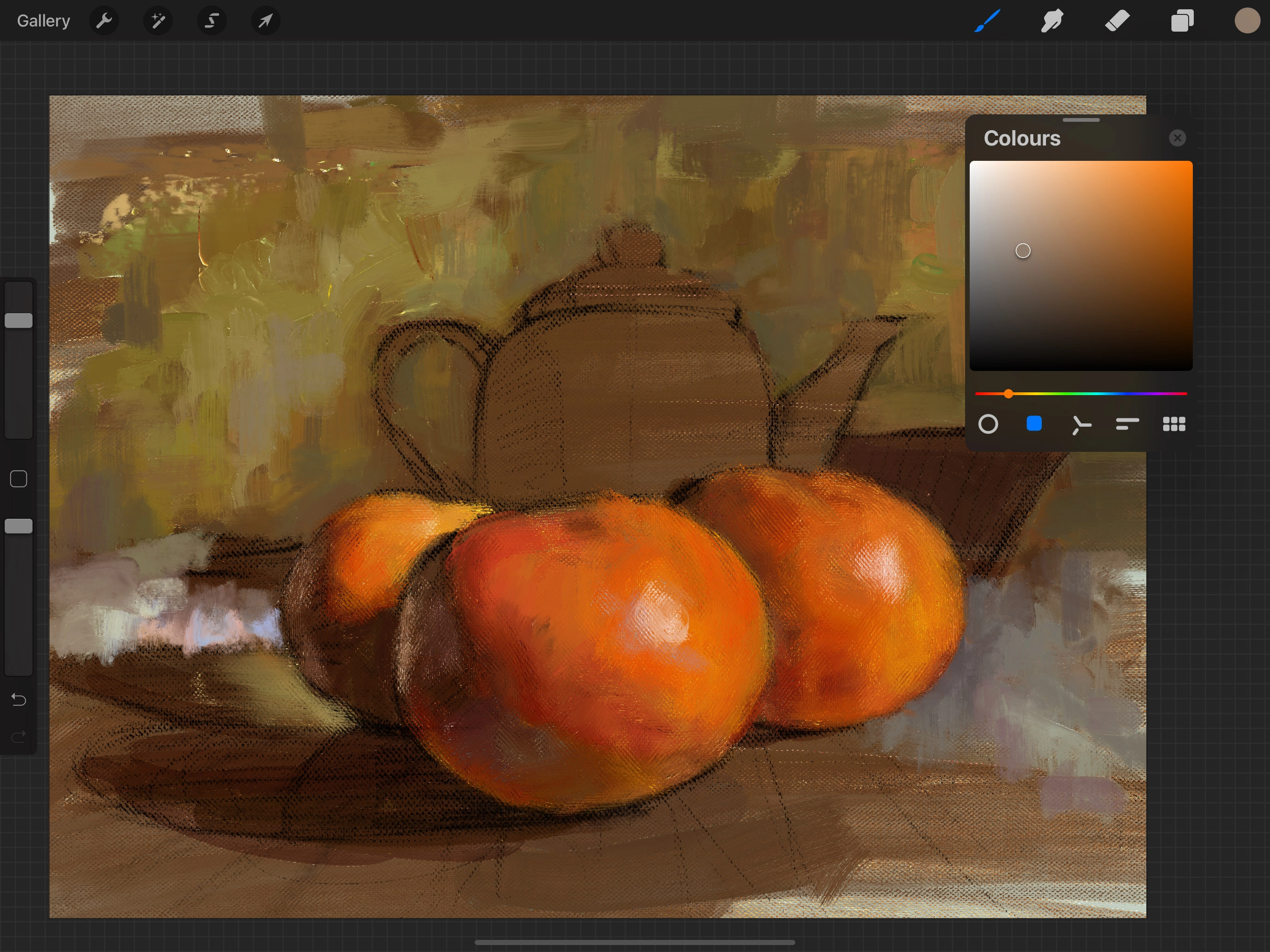1270x952 pixels.
Task: Select the Smudge tool
Action: coord(1052,21)
